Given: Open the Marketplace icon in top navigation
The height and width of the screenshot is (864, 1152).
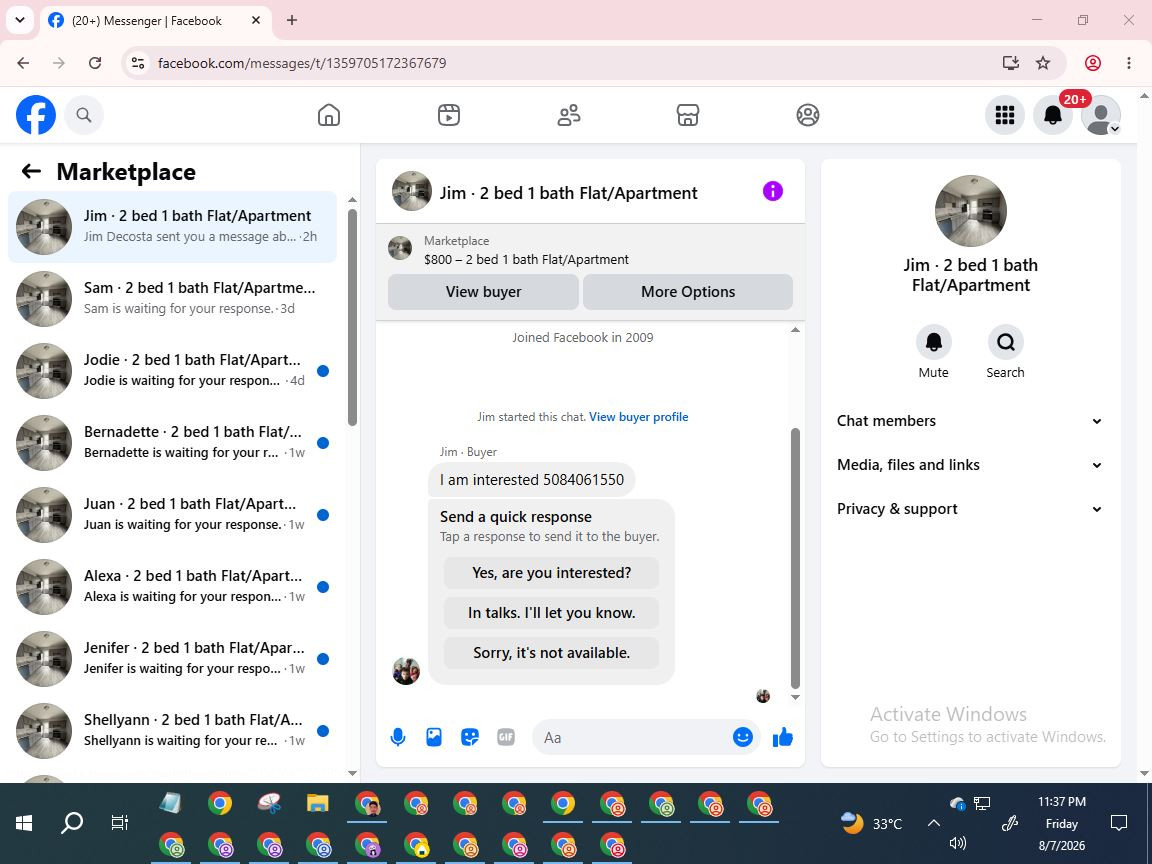Looking at the screenshot, I should click(688, 115).
